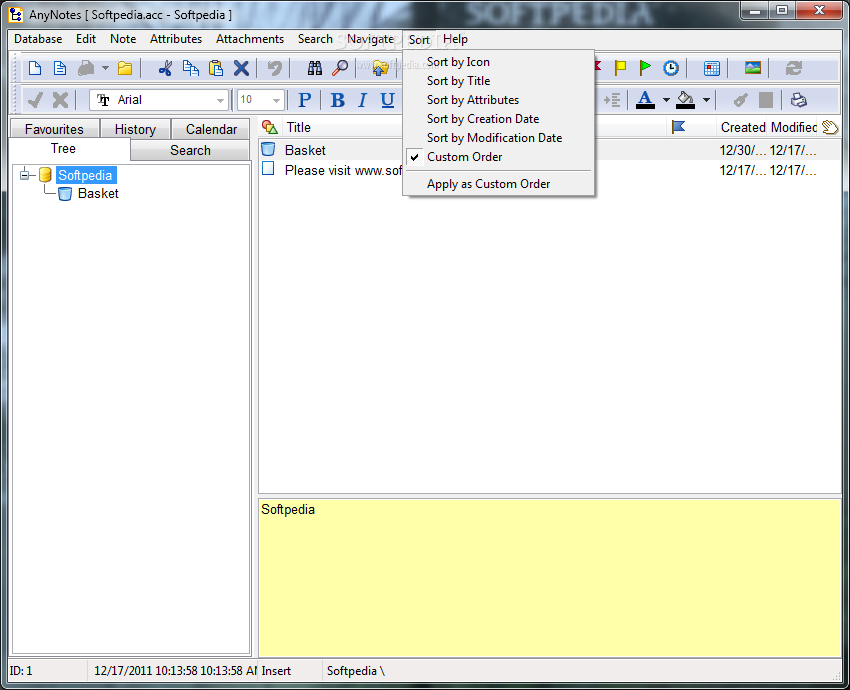850x690 pixels.
Task: Collapse the Softpedia tree node
Action: [24, 175]
